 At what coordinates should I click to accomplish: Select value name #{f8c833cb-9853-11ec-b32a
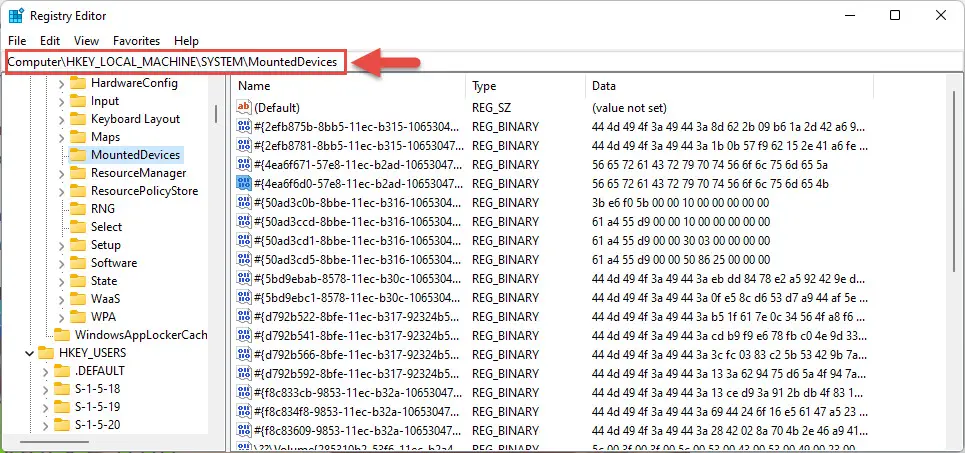[358, 393]
